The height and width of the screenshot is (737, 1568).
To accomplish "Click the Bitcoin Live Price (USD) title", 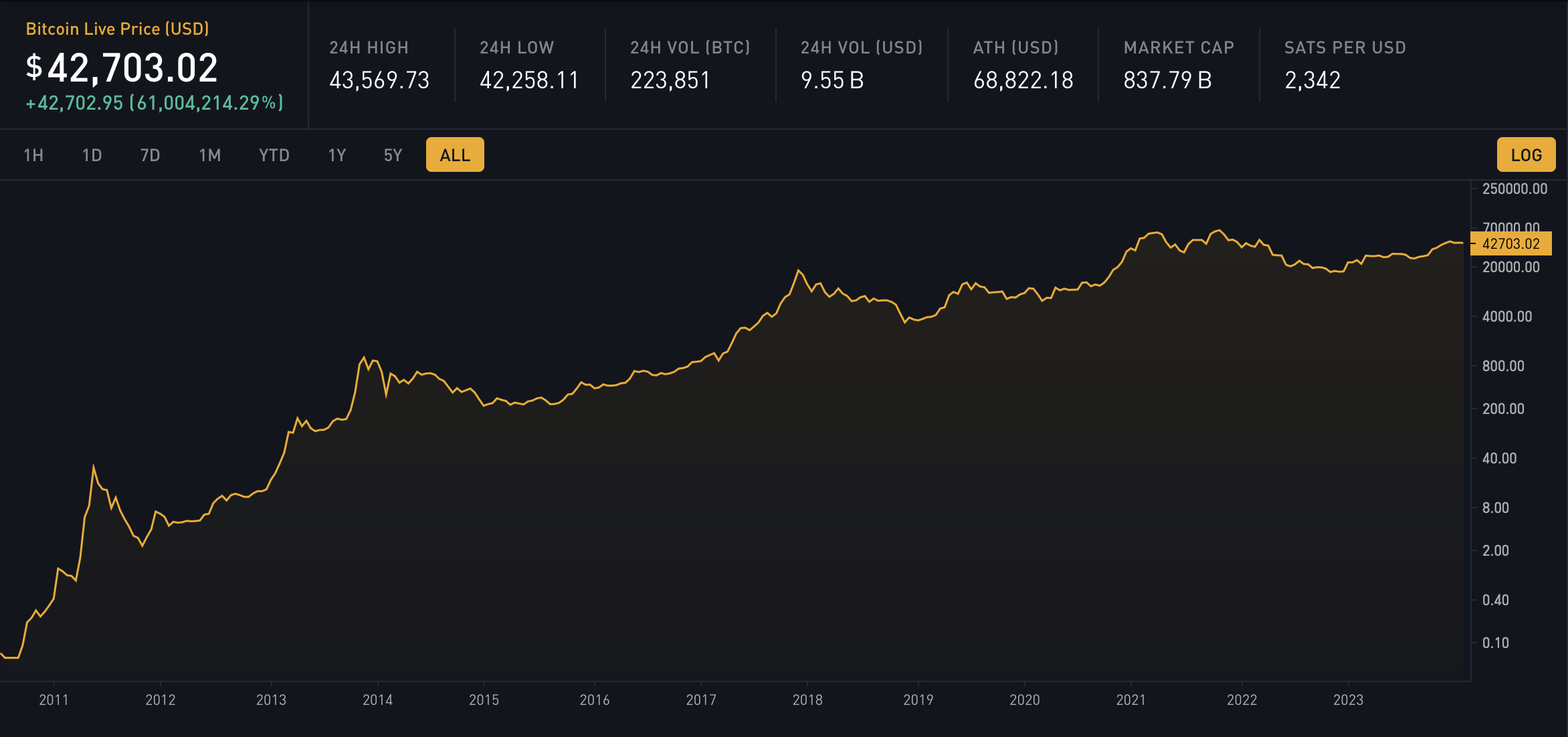I will click(x=117, y=29).
